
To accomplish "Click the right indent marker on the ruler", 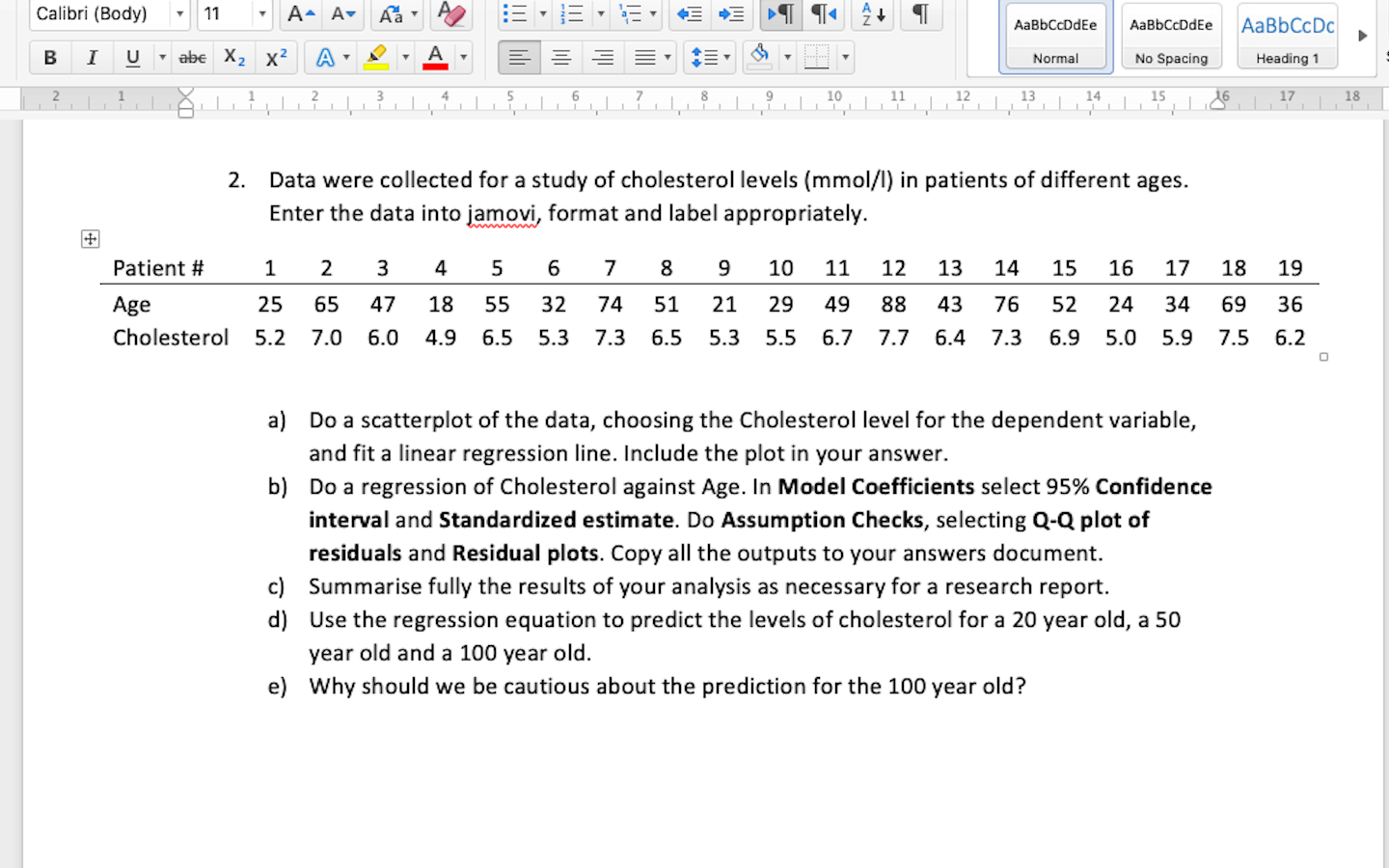I will click(x=1219, y=101).
